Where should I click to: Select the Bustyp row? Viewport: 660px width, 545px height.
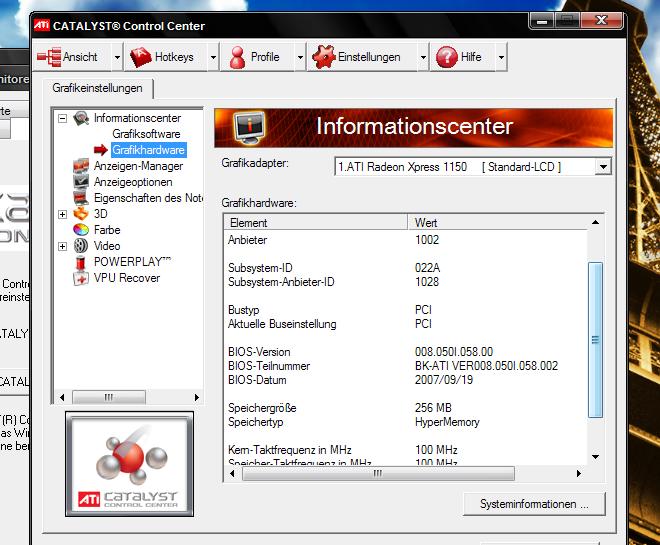pyautogui.click(x=407, y=310)
